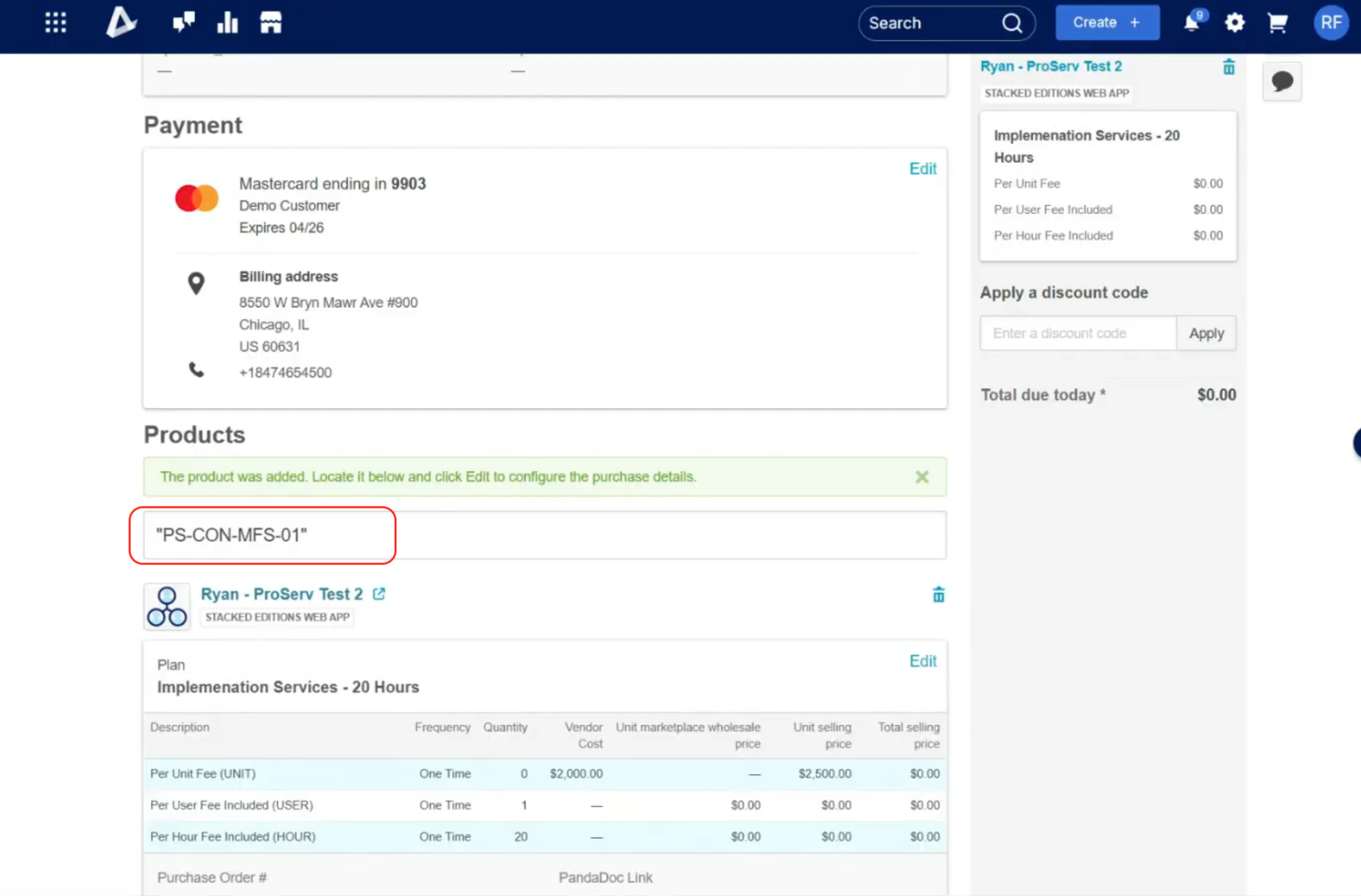Viewport: 1361px width, 896px height.
Task: Click the Mastercard logo
Action: pos(197,198)
